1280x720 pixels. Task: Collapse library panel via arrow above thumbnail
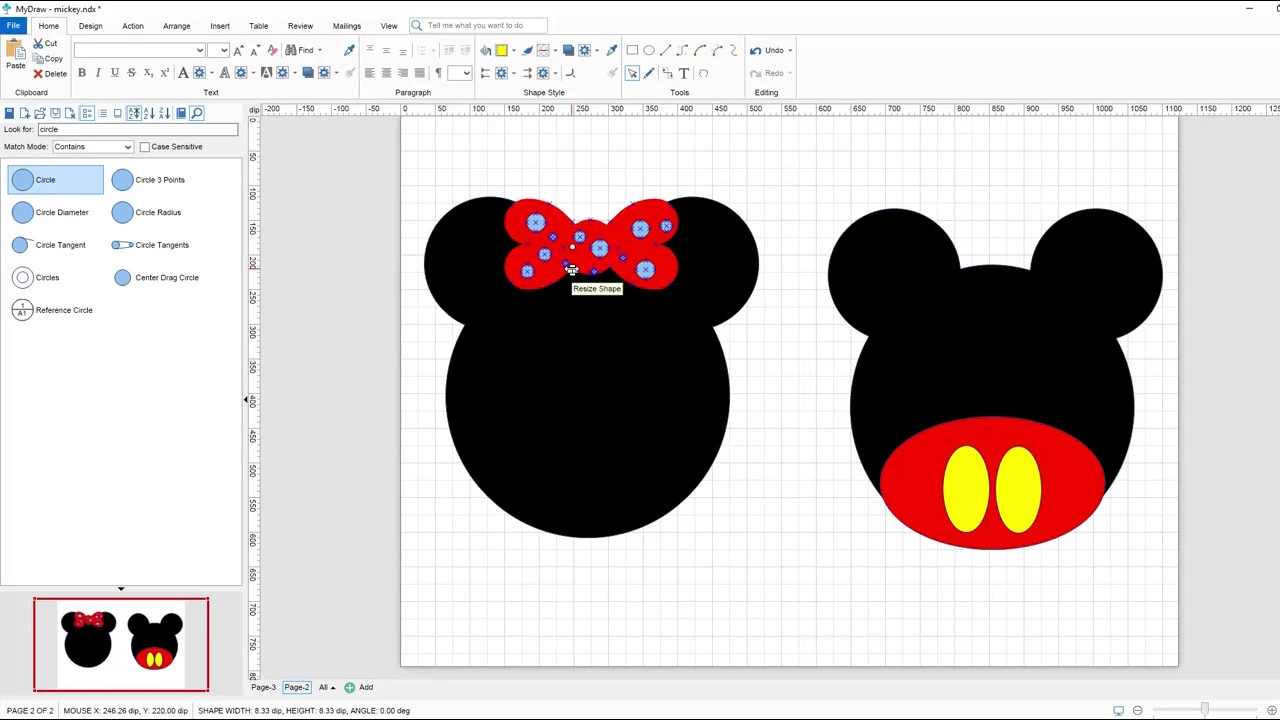121,589
